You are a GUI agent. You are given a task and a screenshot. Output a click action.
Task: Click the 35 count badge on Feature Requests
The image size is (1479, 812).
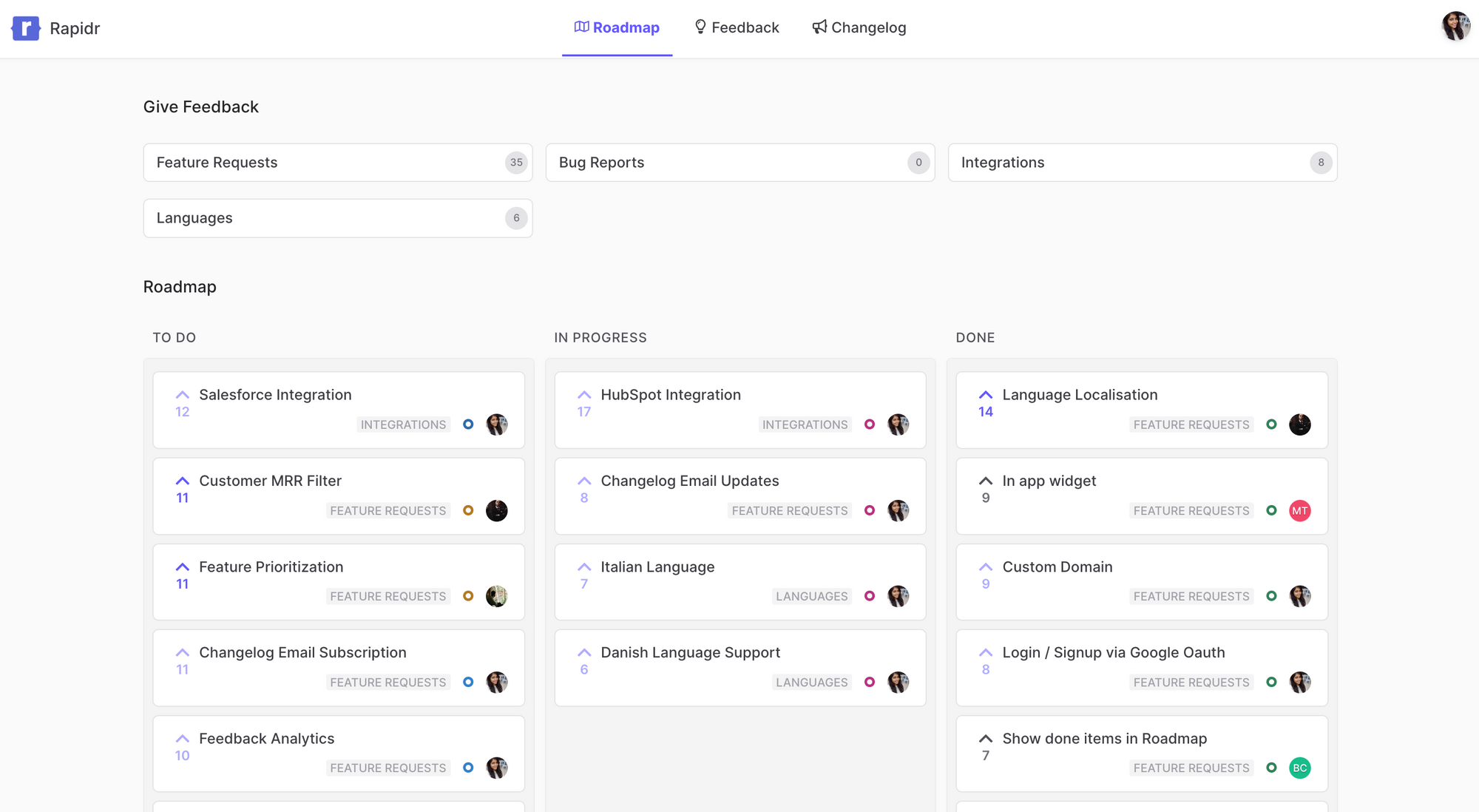[516, 163]
